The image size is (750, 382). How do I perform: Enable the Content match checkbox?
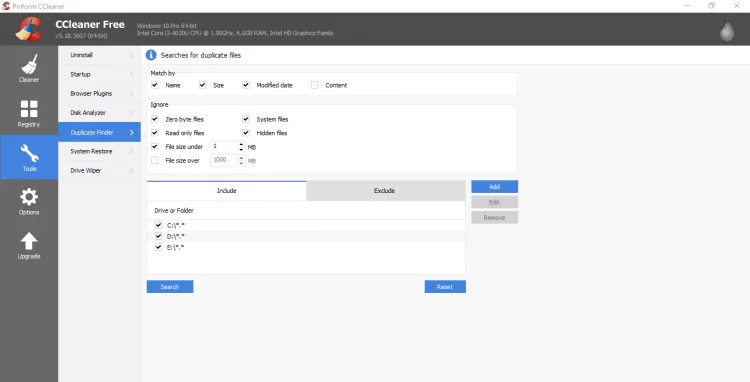pyautogui.click(x=314, y=85)
